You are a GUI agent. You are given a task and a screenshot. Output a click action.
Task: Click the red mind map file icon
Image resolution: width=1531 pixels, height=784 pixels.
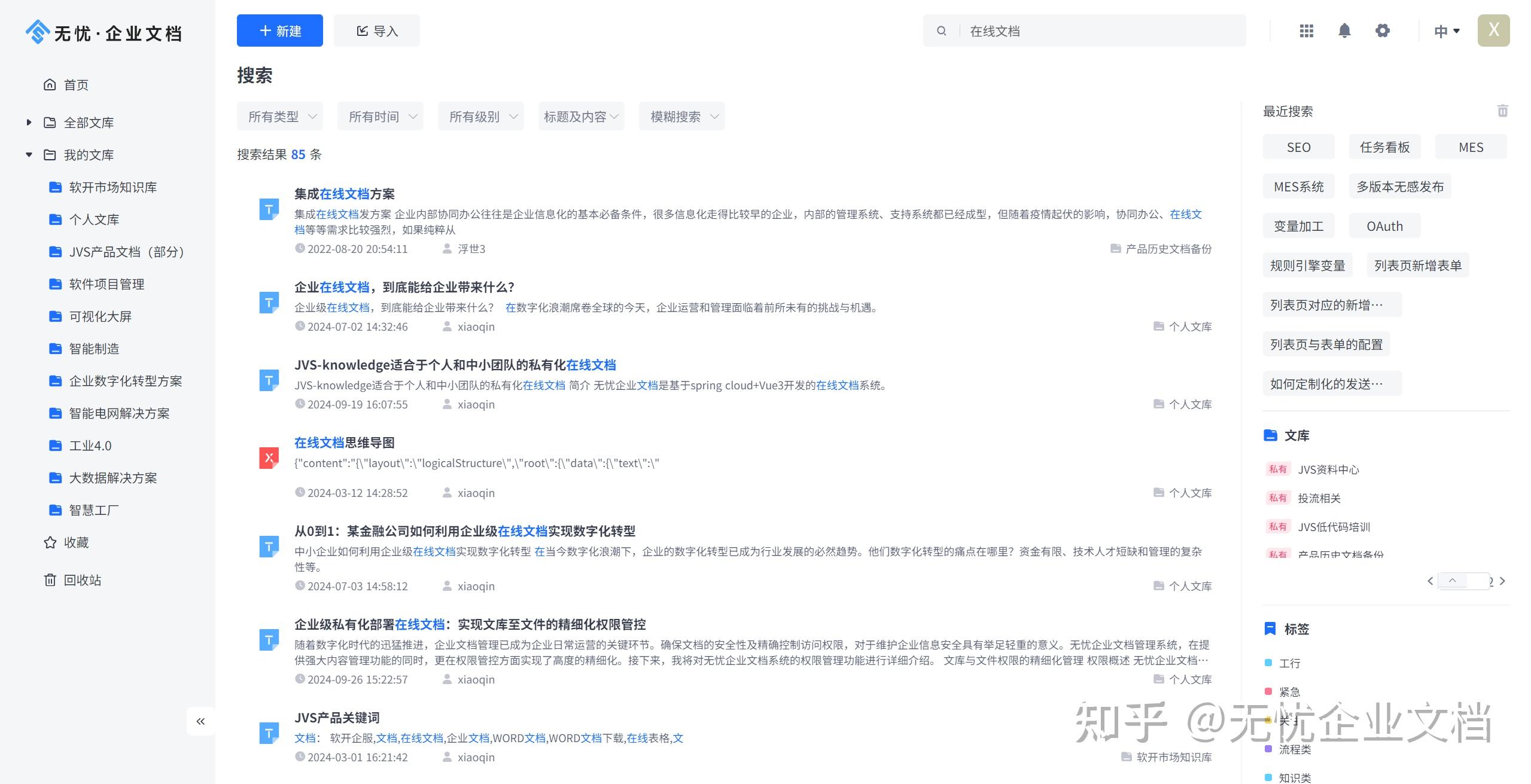tap(269, 458)
